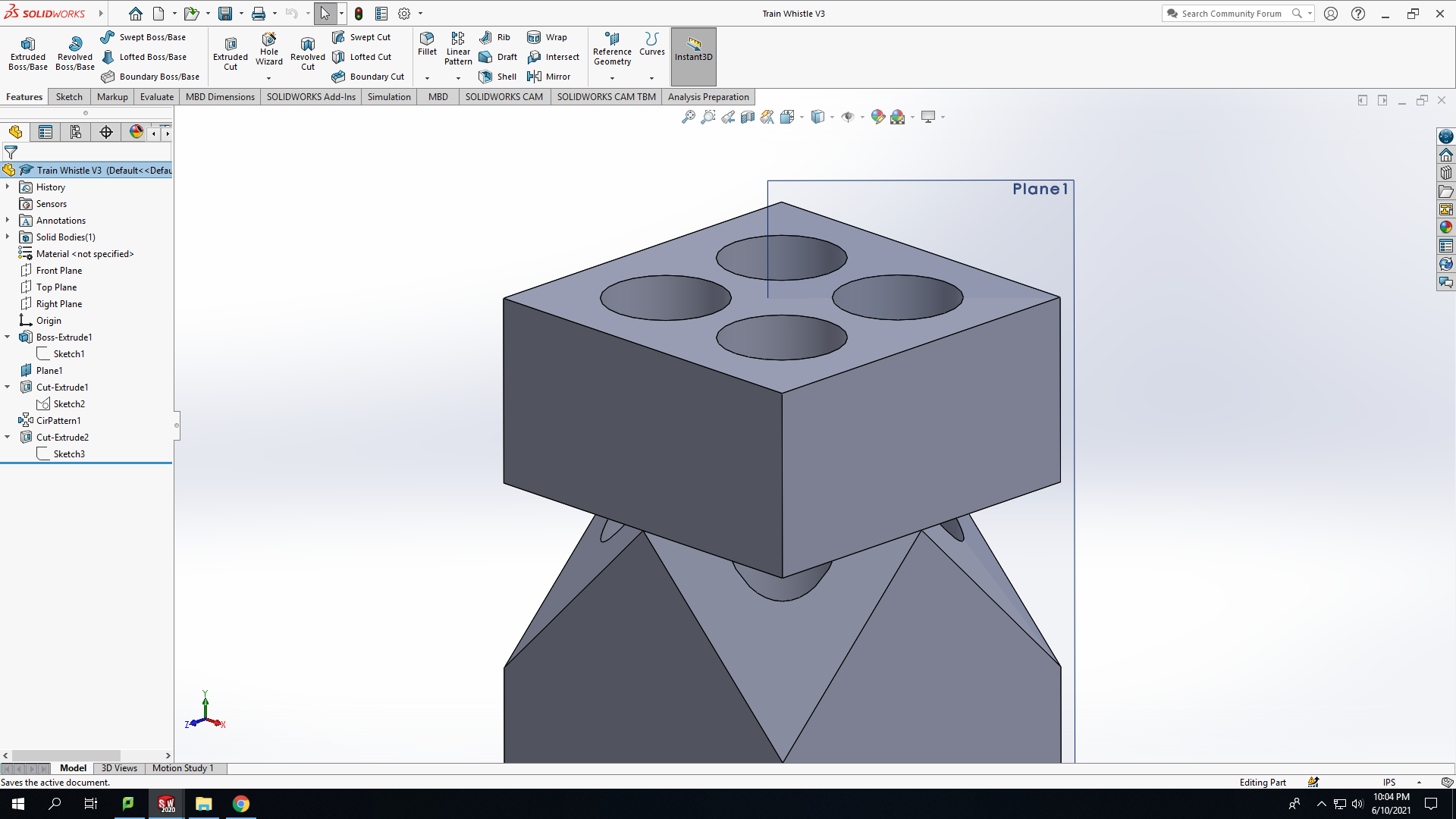Collapse the Boss-Extrude1 feature
The image size is (1456, 819).
click(x=8, y=337)
